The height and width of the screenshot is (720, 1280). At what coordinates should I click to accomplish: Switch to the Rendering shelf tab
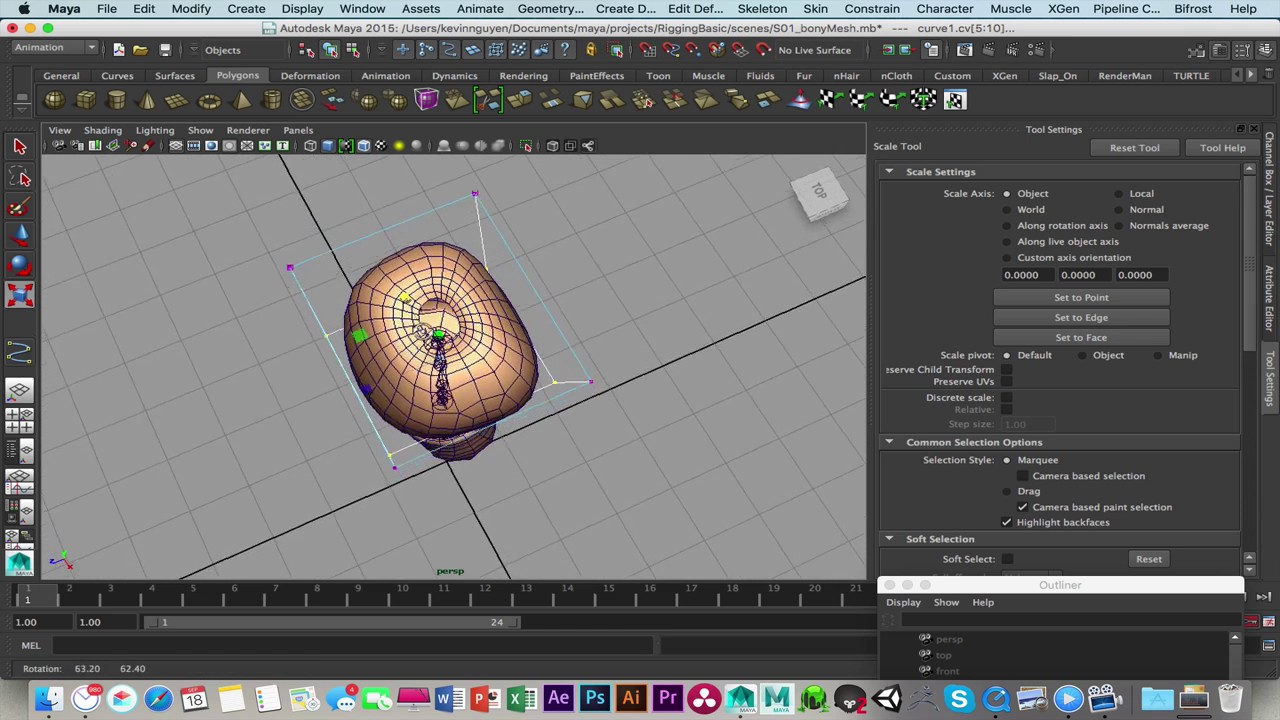(523, 76)
